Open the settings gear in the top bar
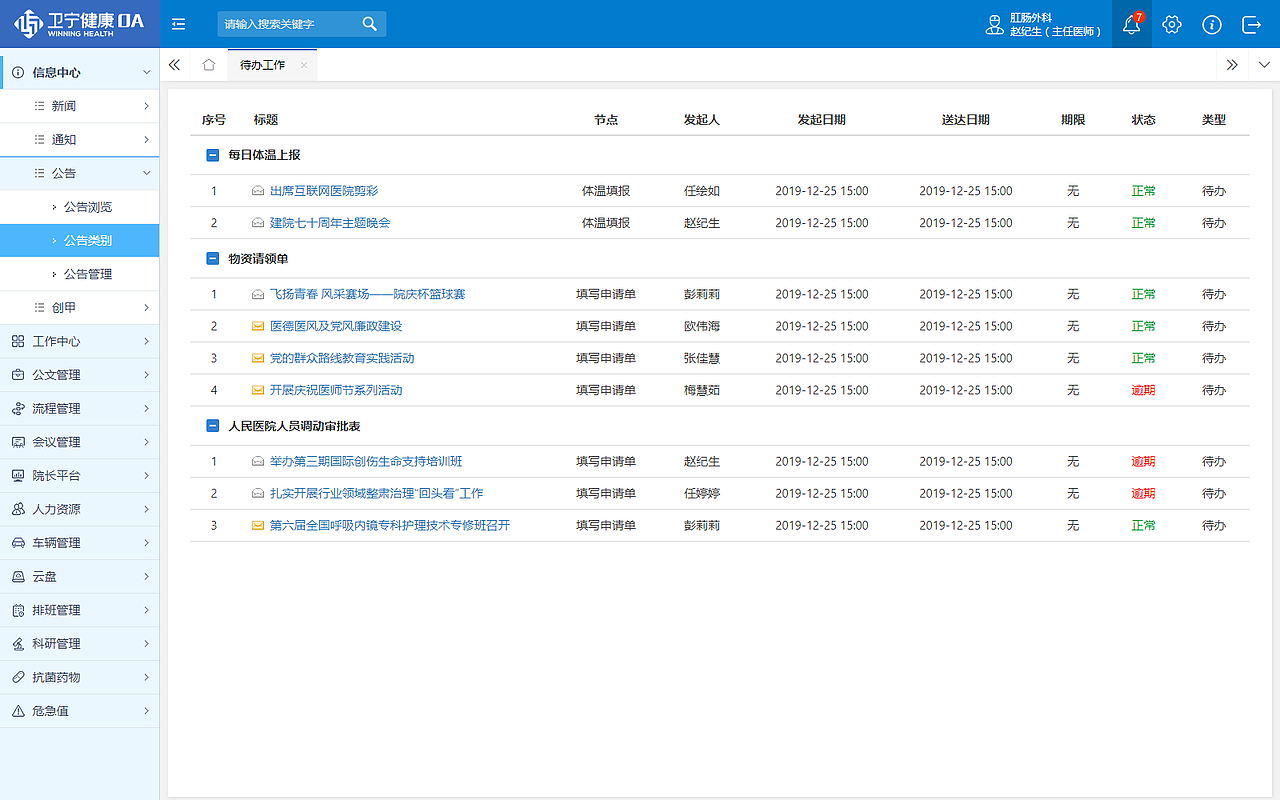This screenshot has width=1280, height=800. [x=1171, y=24]
